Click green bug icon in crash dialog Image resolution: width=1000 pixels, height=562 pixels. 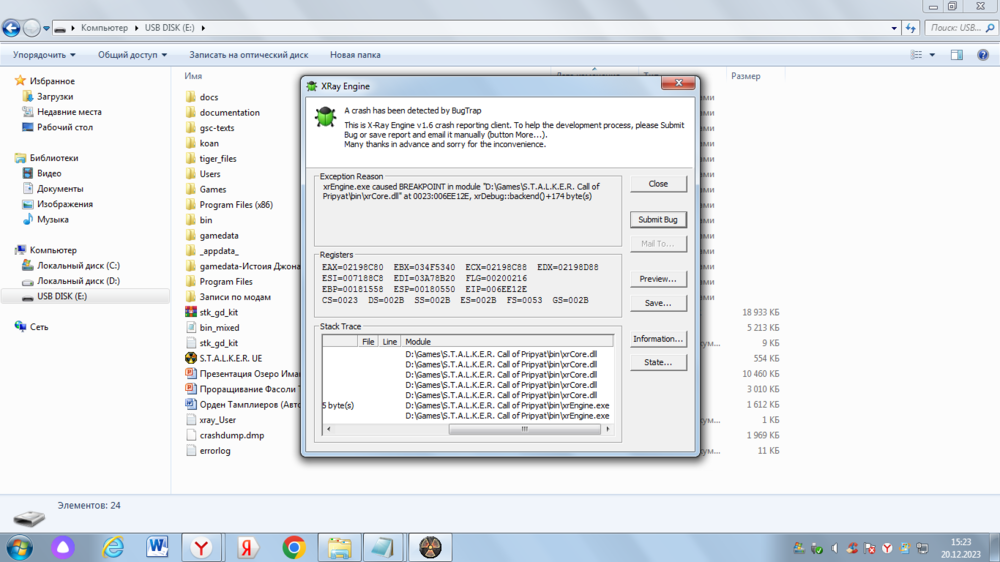325,117
